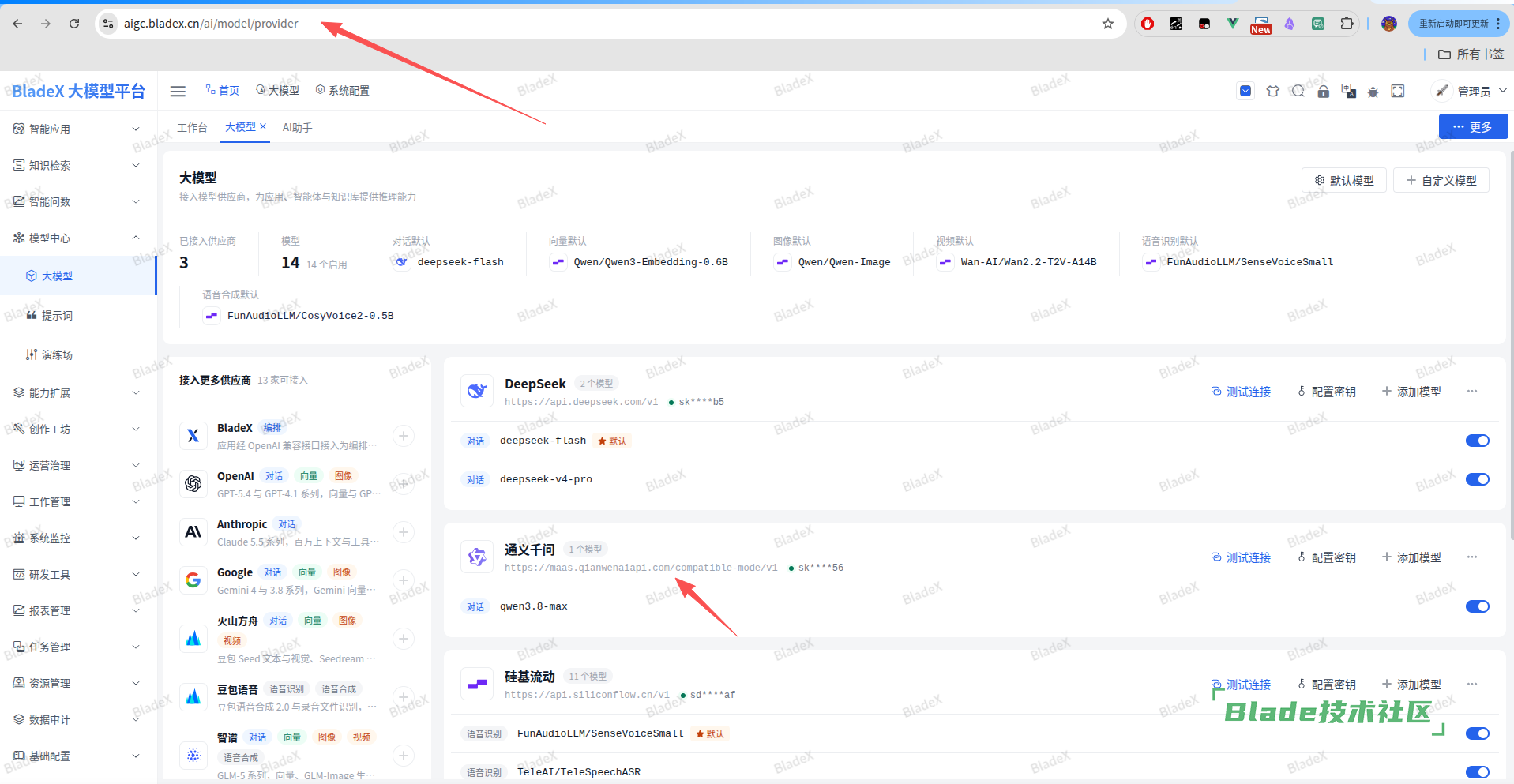Expand the 数据审计 sidebar menu
Image resolution: width=1514 pixels, height=784 pixels.
click(x=78, y=719)
